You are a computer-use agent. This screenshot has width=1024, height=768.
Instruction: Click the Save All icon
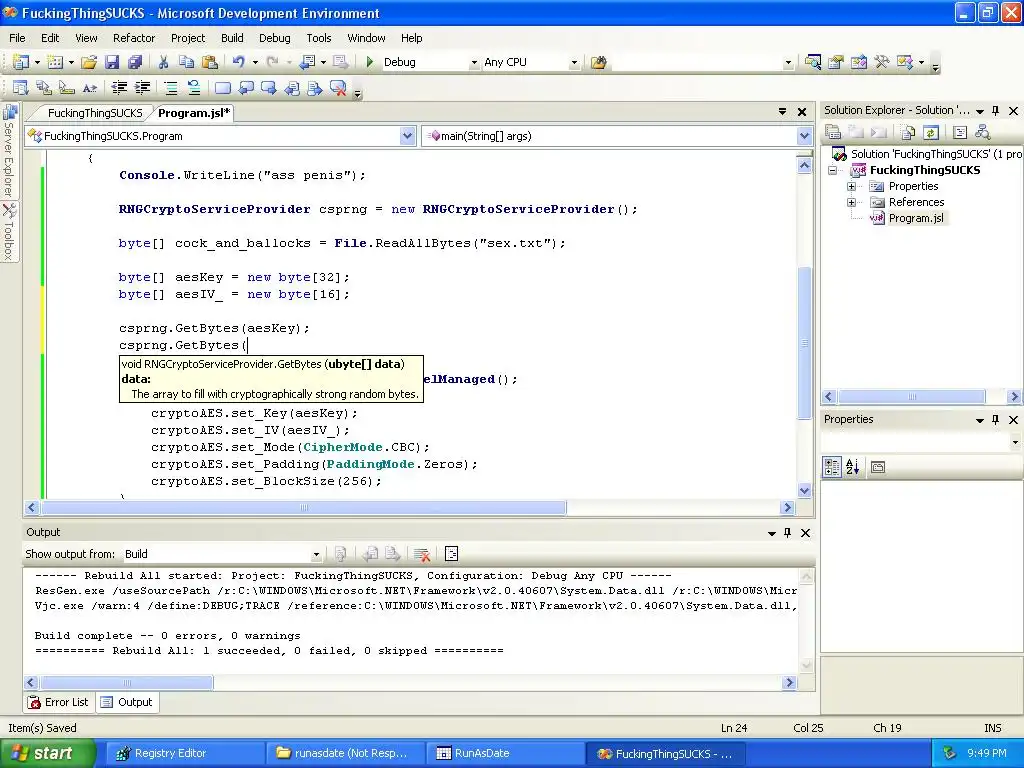click(x=135, y=62)
